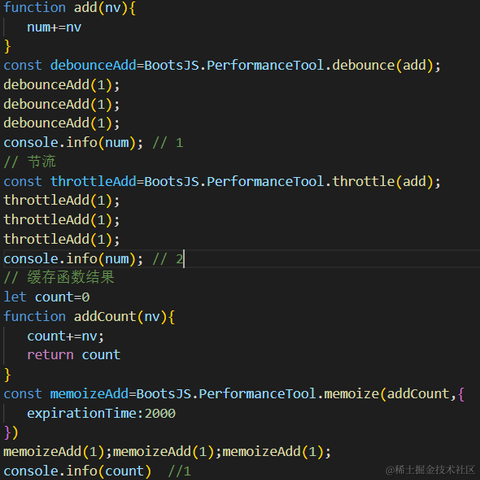Image resolution: width=480 pixels, height=480 pixels.
Task: Click the second throttleAdd(1); call line
Action: pos(61,220)
